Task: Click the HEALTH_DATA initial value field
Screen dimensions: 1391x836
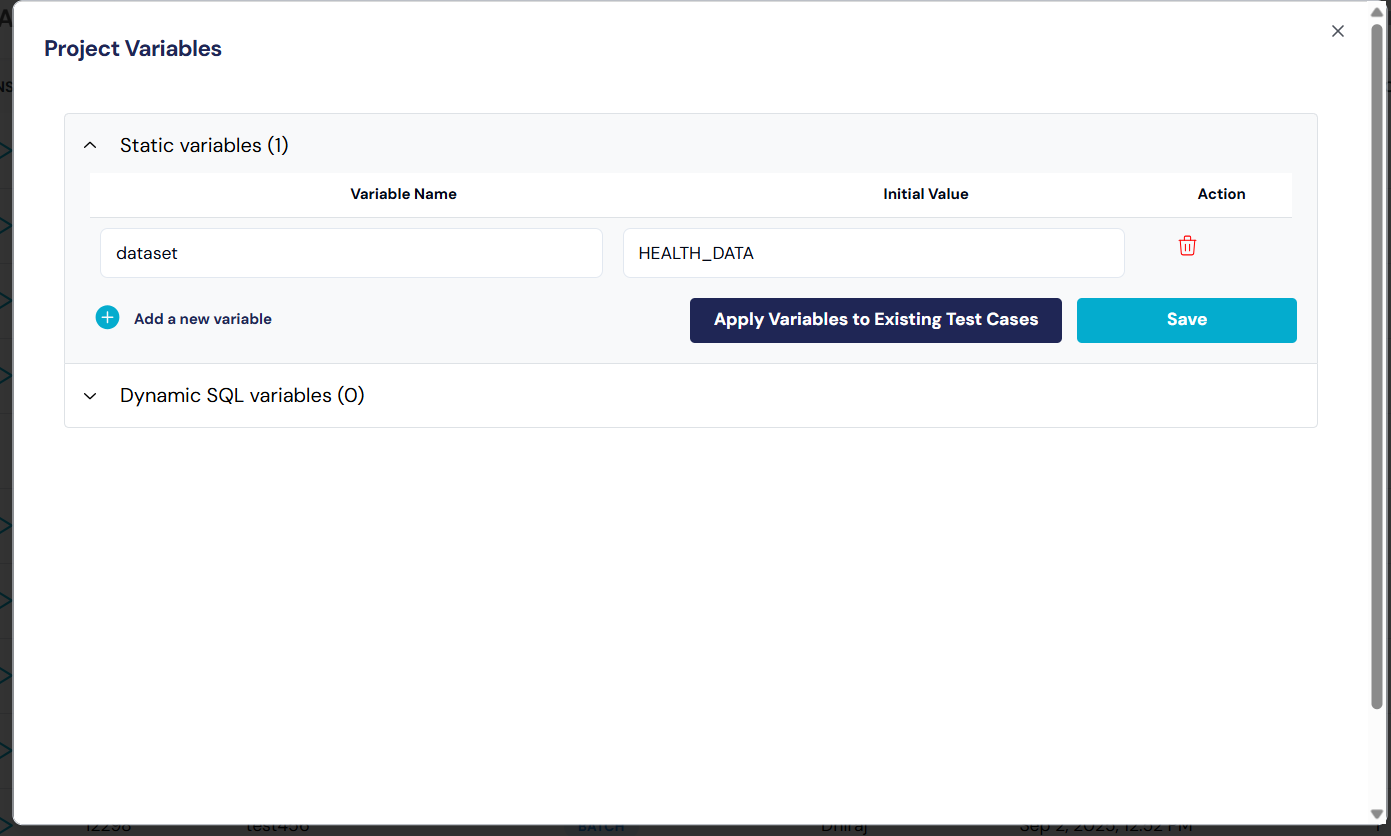Action: [x=873, y=253]
